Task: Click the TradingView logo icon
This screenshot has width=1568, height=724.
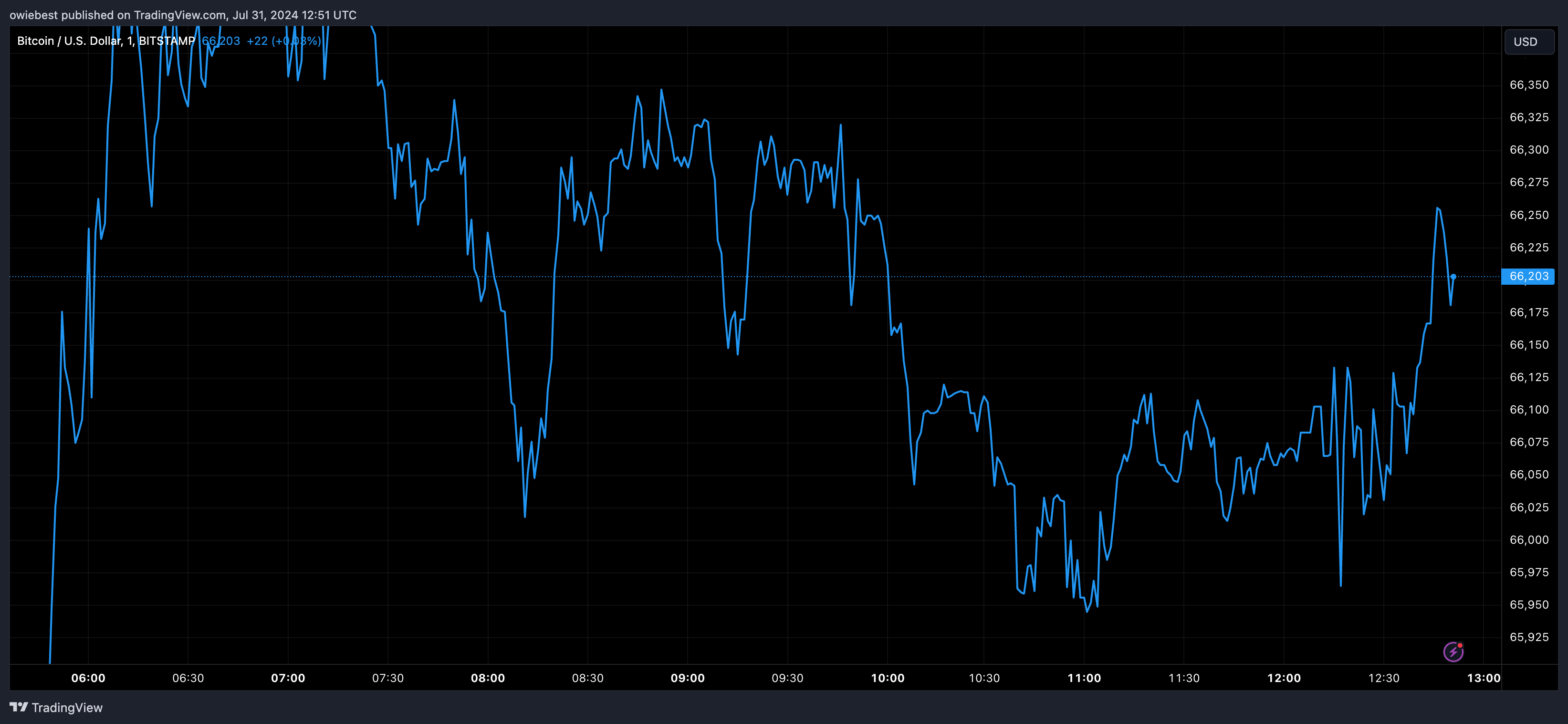Action: pos(19,707)
